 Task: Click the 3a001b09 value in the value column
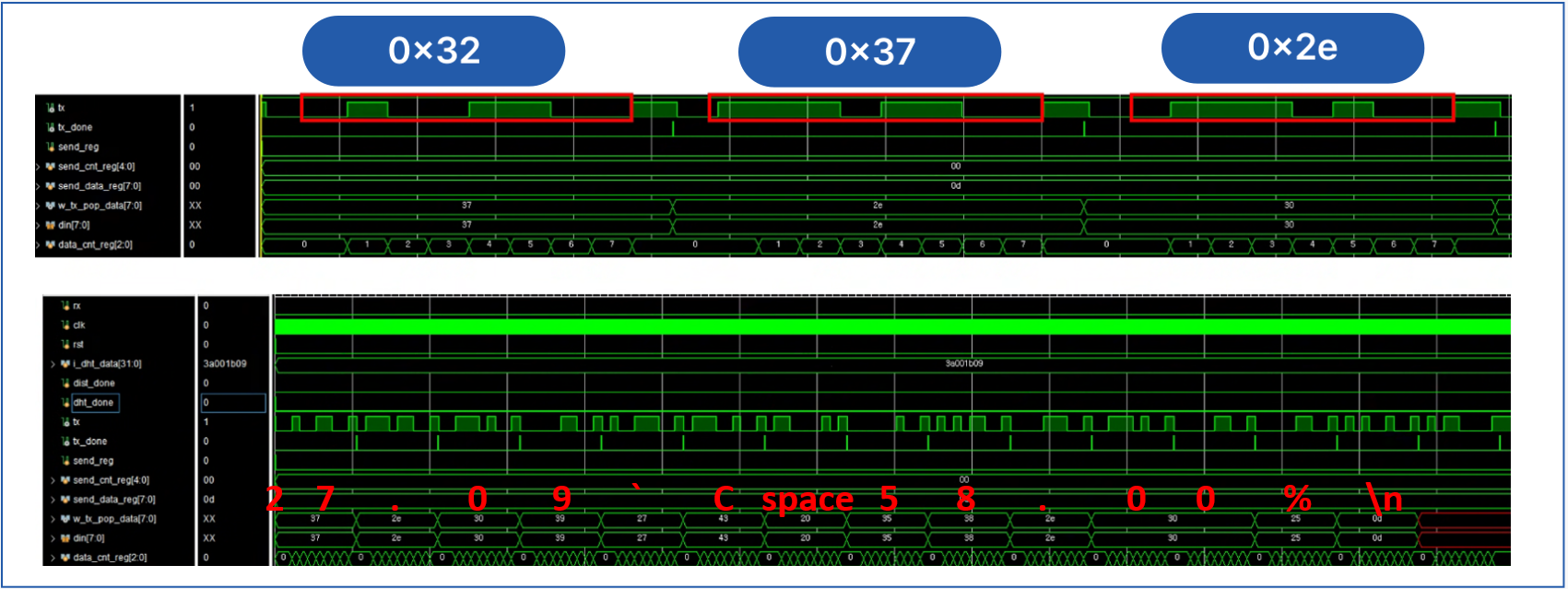pos(225,364)
